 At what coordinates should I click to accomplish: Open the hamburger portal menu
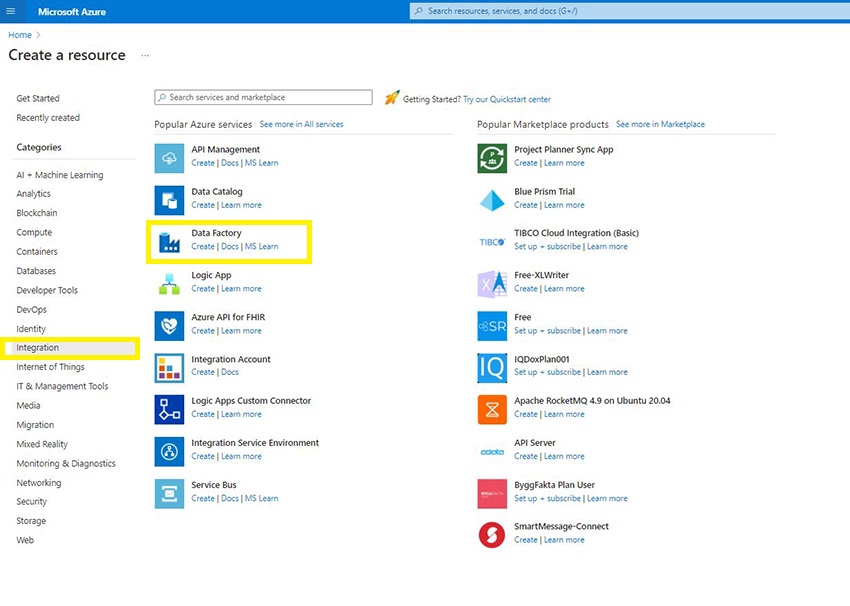click(x=10, y=11)
